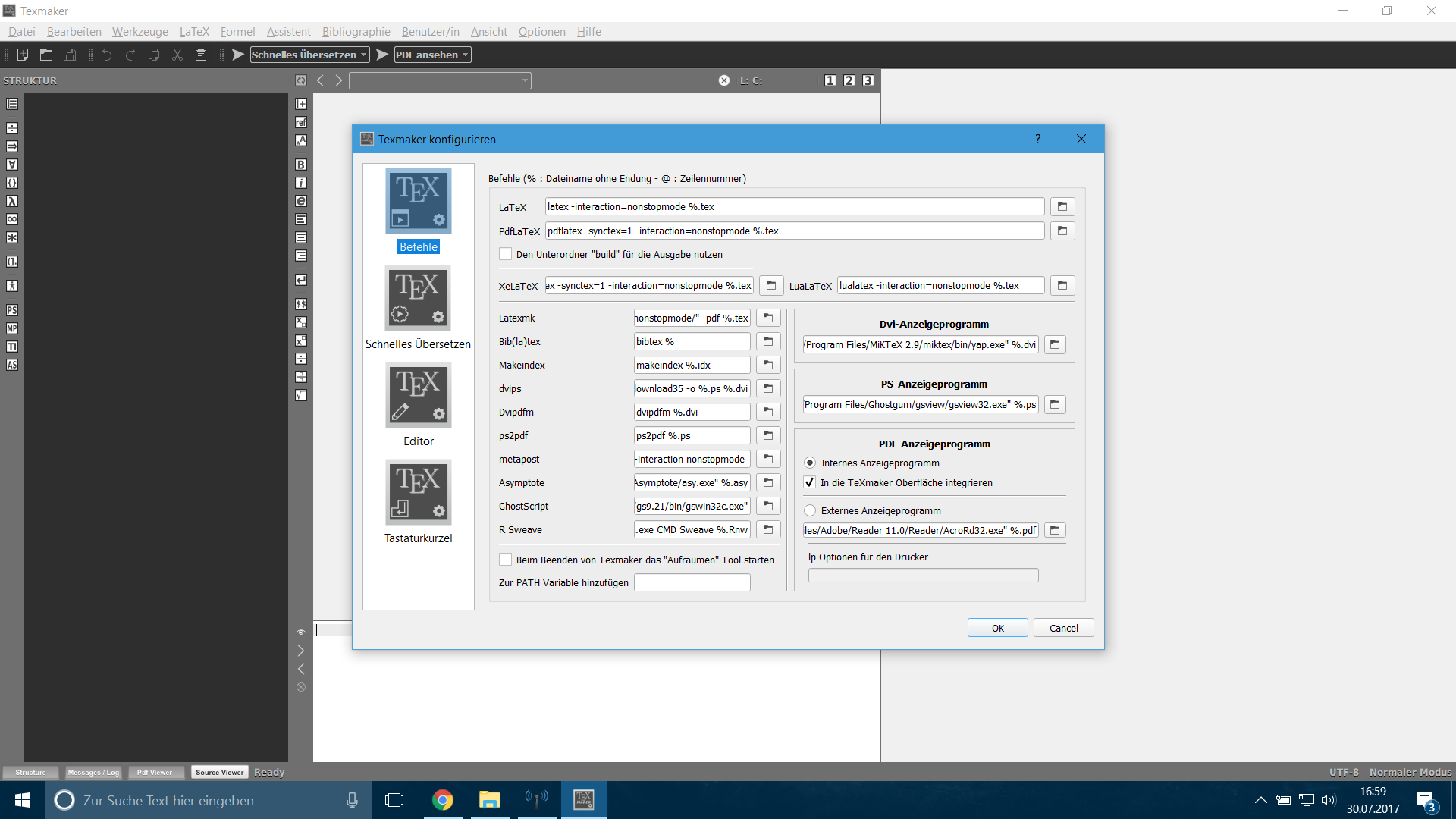Screen dimensions: 1456x819
Task: Browse for the Bib(la)tex executable
Action: pyautogui.click(x=768, y=341)
